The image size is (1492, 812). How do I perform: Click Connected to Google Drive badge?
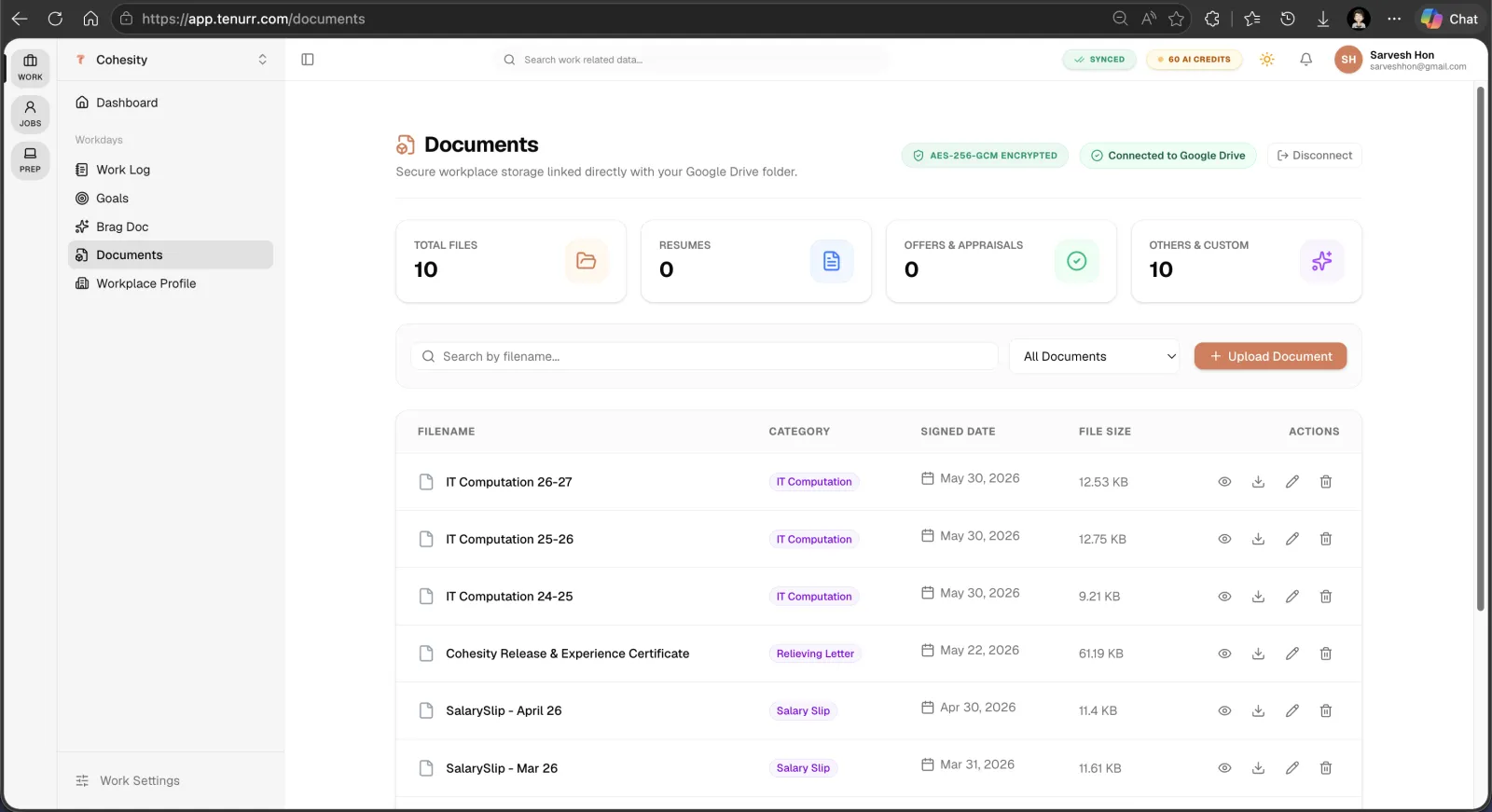[x=1167, y=156]
